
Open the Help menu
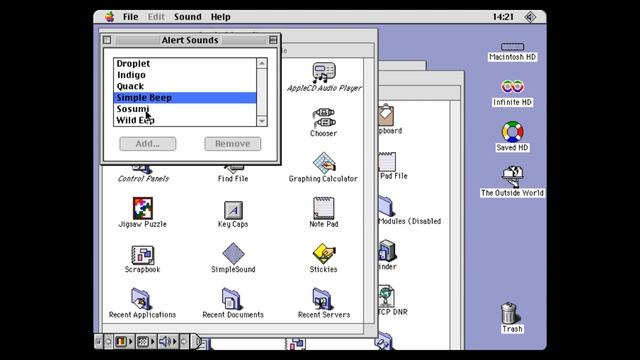pos(220,17)
